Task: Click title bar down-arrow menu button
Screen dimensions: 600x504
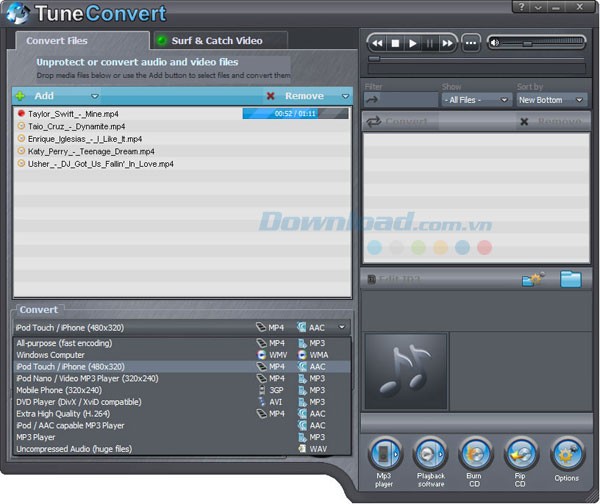Action: tap(538, 7)
